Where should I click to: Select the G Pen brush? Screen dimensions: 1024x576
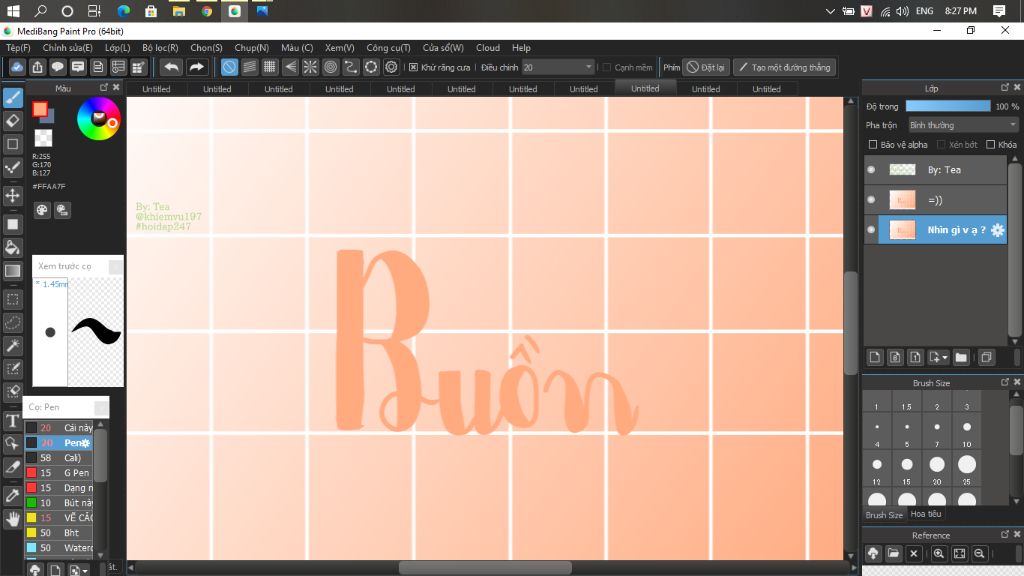[x=59, y=473]
